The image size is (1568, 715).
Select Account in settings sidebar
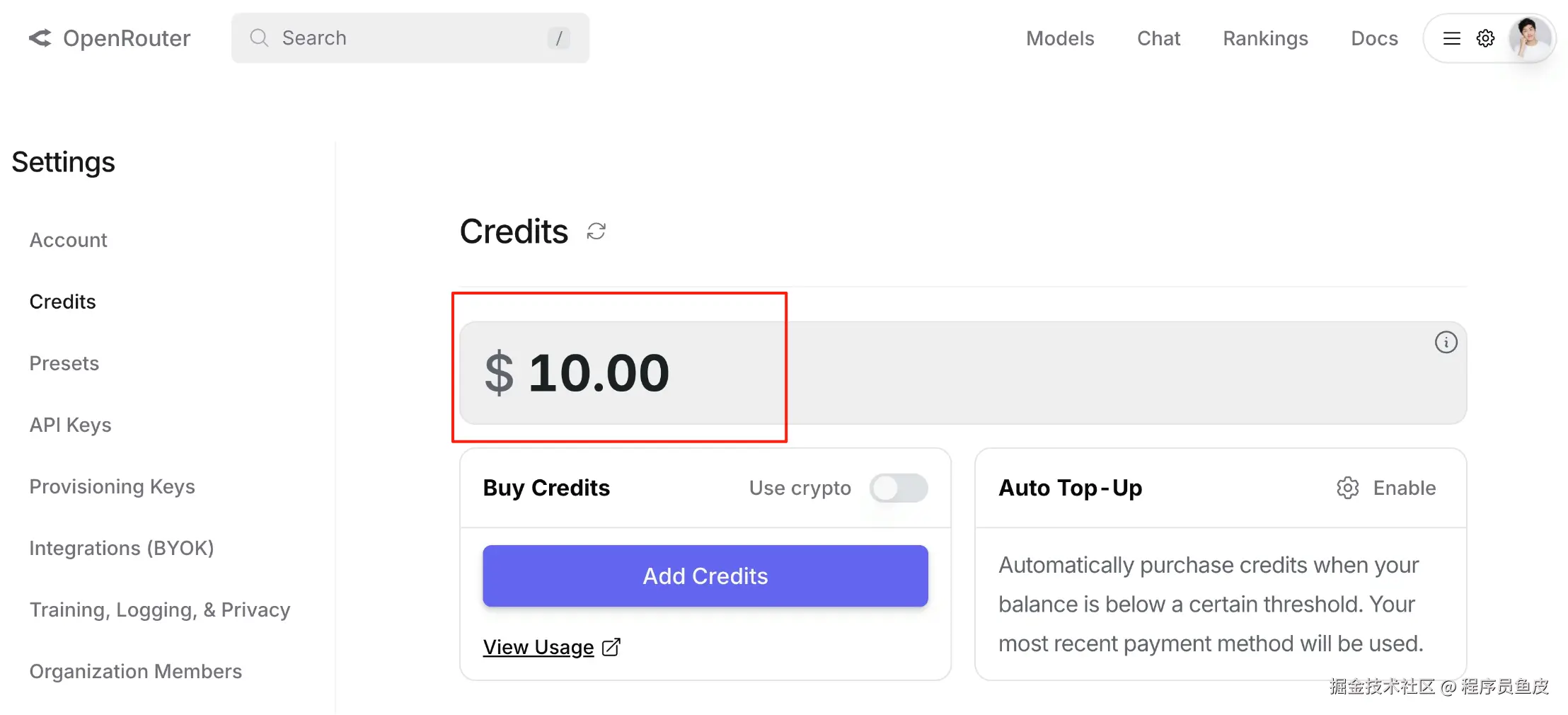69,240
